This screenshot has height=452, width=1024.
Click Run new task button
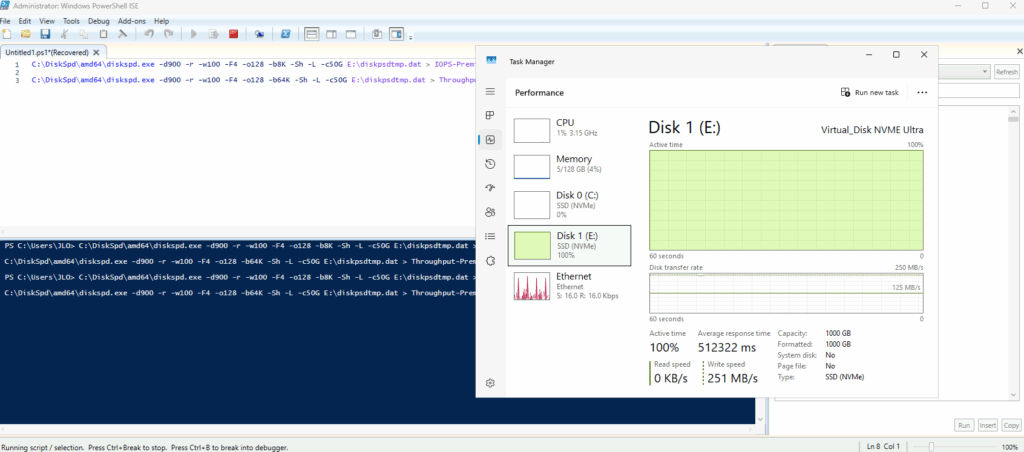click(x=870, y=92)
